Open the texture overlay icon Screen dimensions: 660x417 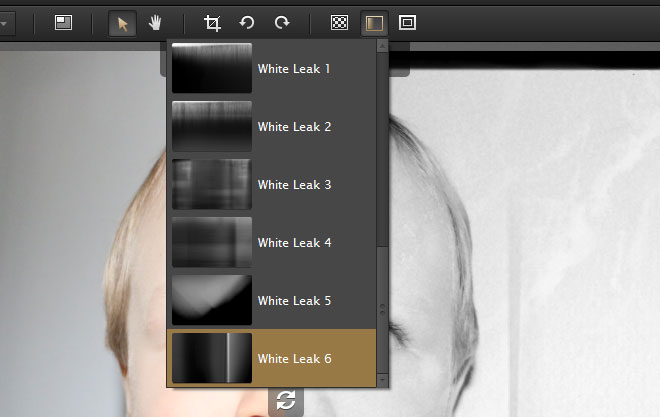(x=339, y=22)
